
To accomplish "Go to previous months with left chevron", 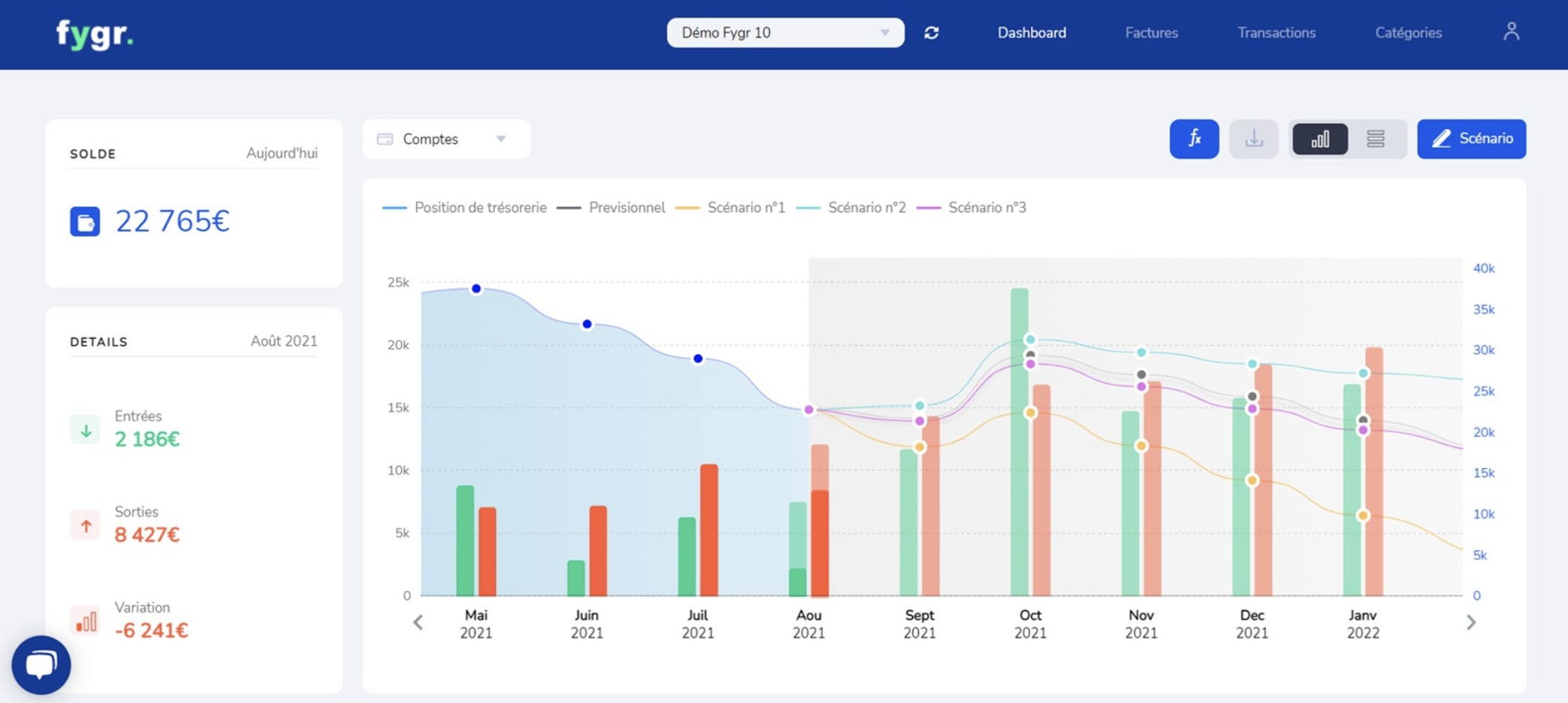I will [418, 623].
